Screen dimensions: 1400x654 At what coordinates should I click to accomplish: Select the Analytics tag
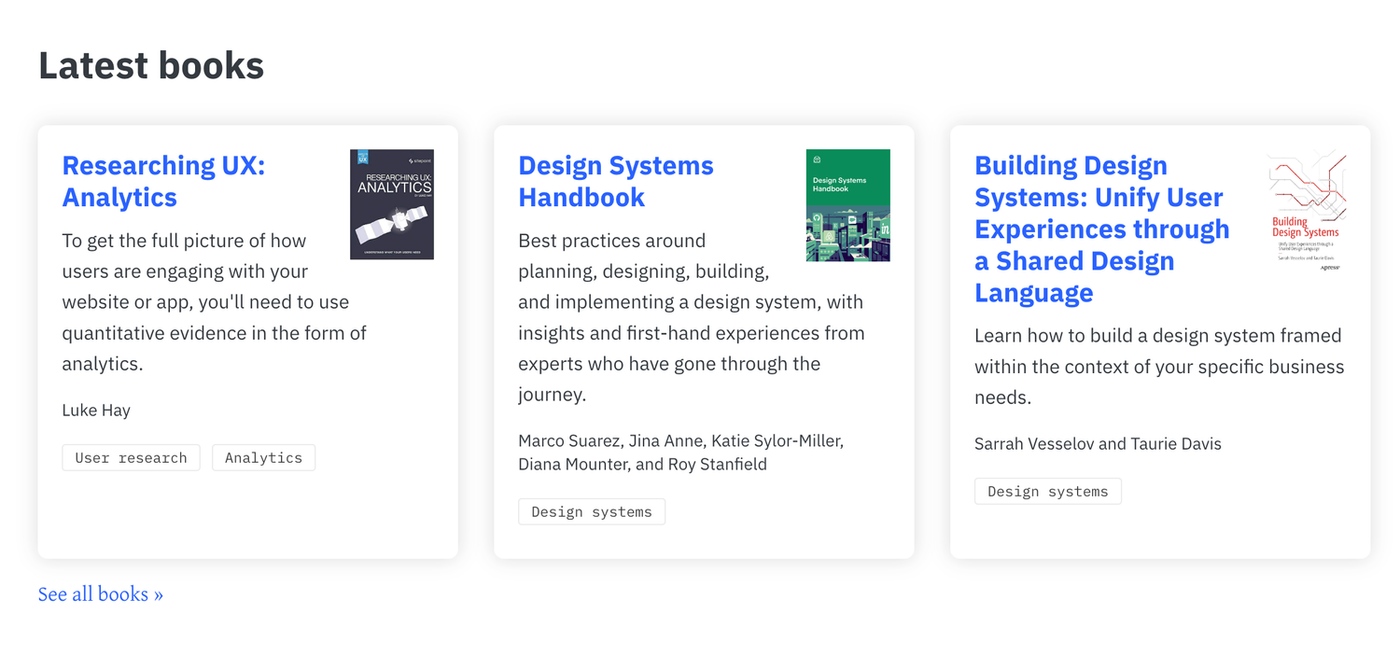263,458
